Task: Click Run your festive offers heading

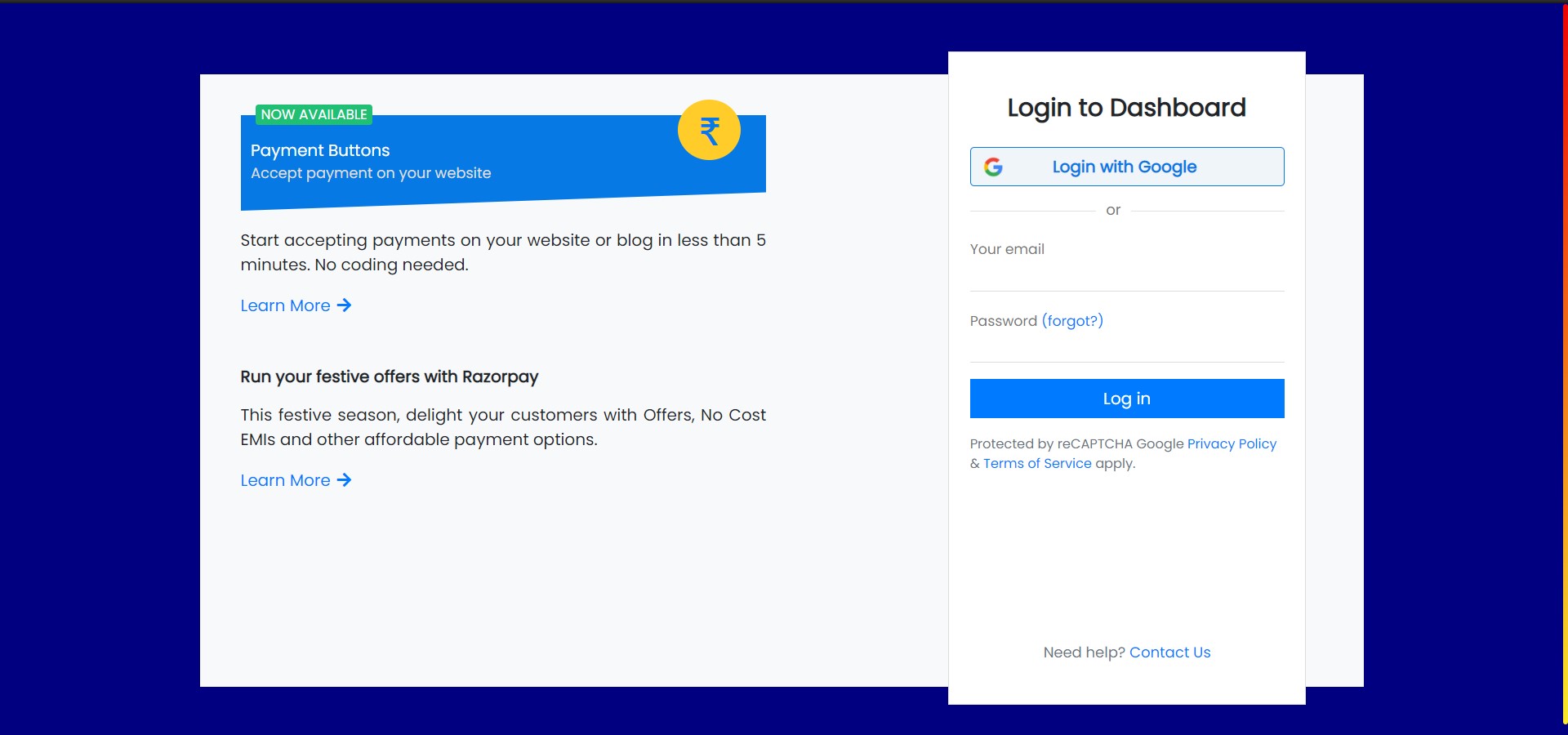Action: tap(389, 377)
